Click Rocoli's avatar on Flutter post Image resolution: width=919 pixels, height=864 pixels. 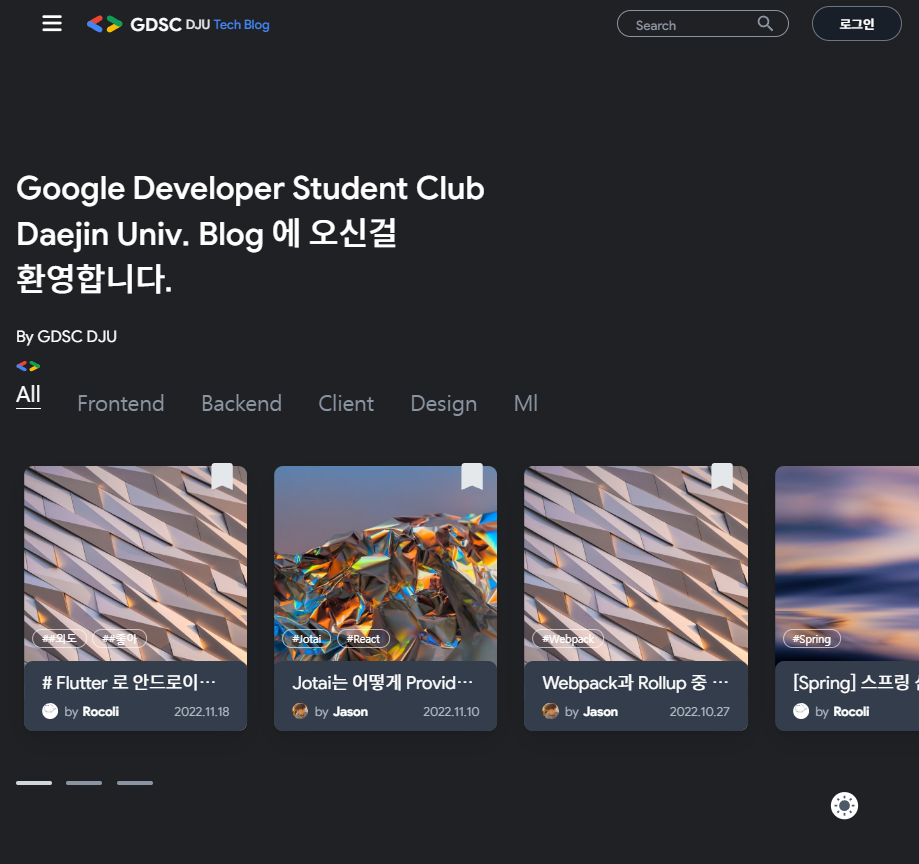point(50,711)
